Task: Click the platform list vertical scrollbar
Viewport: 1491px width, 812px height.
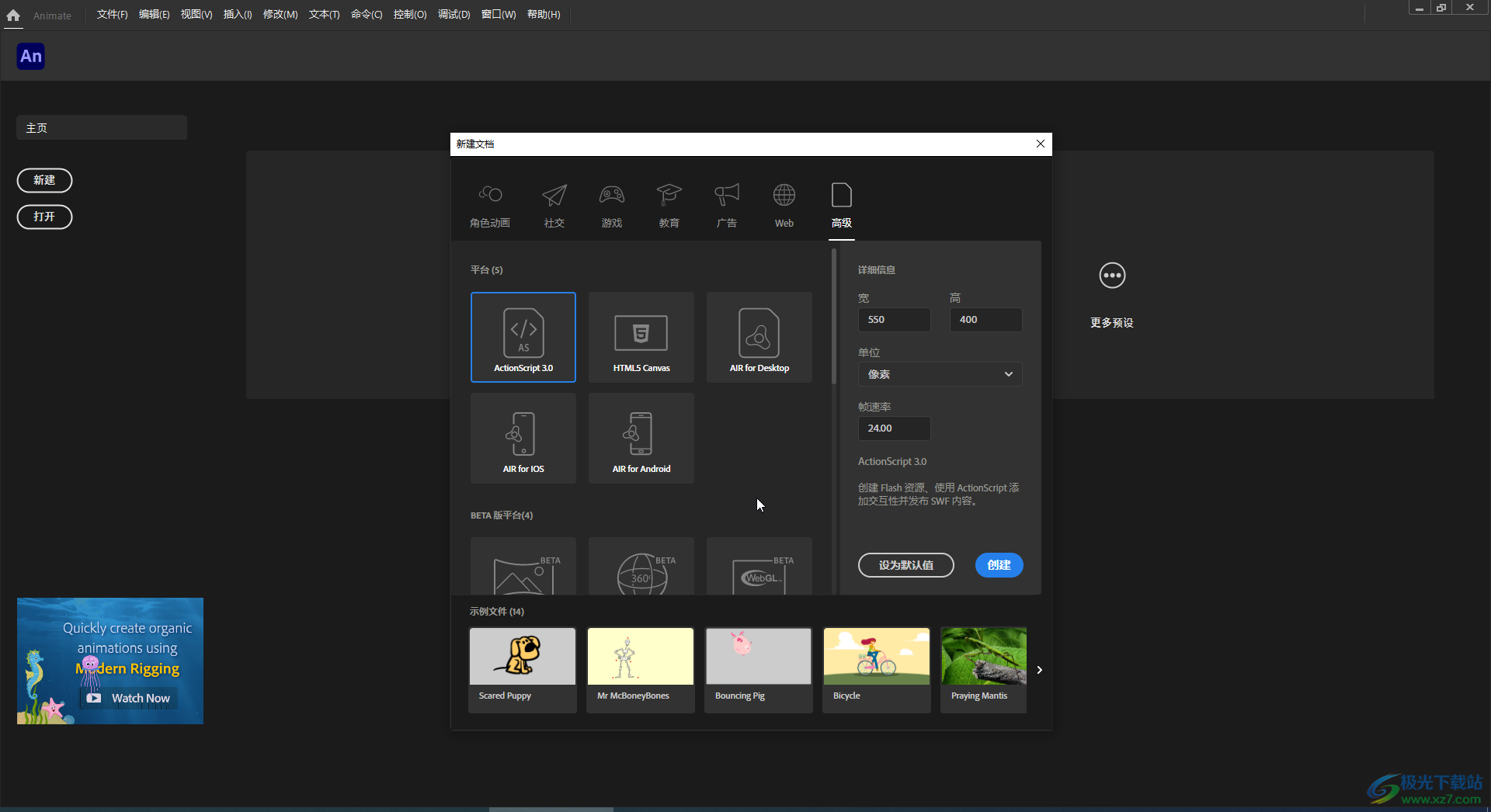Action: (833, 317)
